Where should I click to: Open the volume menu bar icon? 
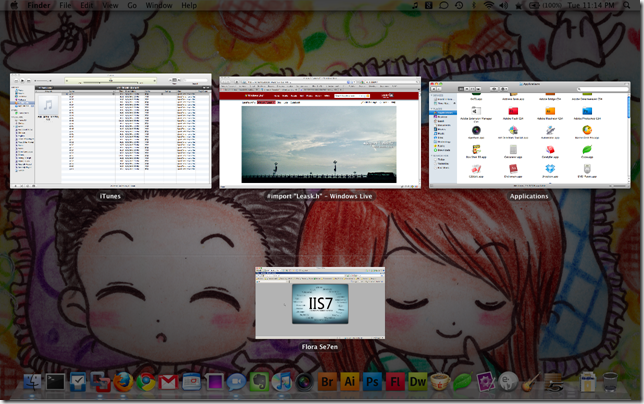[503, 5]
